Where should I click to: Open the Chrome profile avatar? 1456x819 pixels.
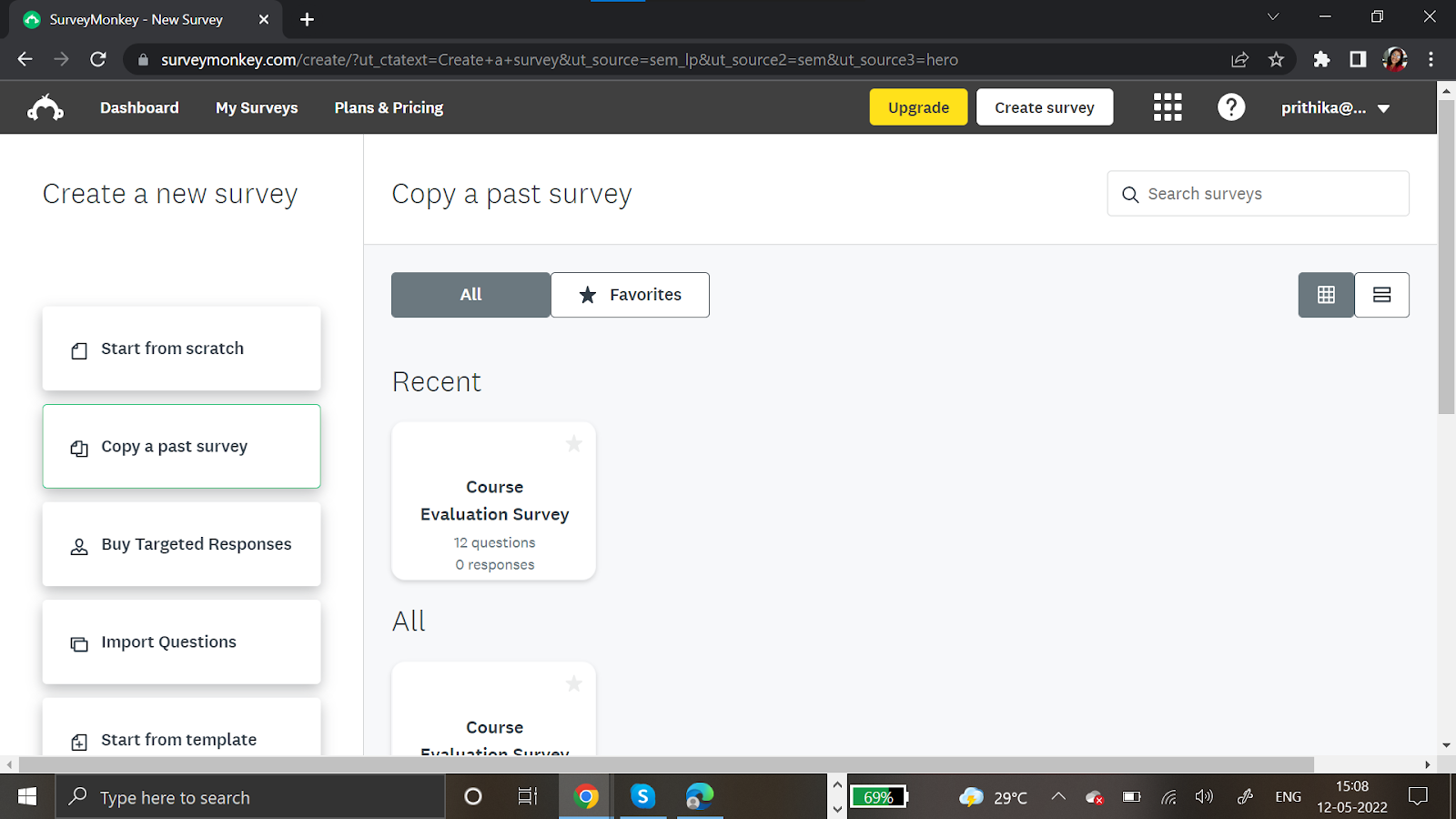click(x=1395, y=59)
